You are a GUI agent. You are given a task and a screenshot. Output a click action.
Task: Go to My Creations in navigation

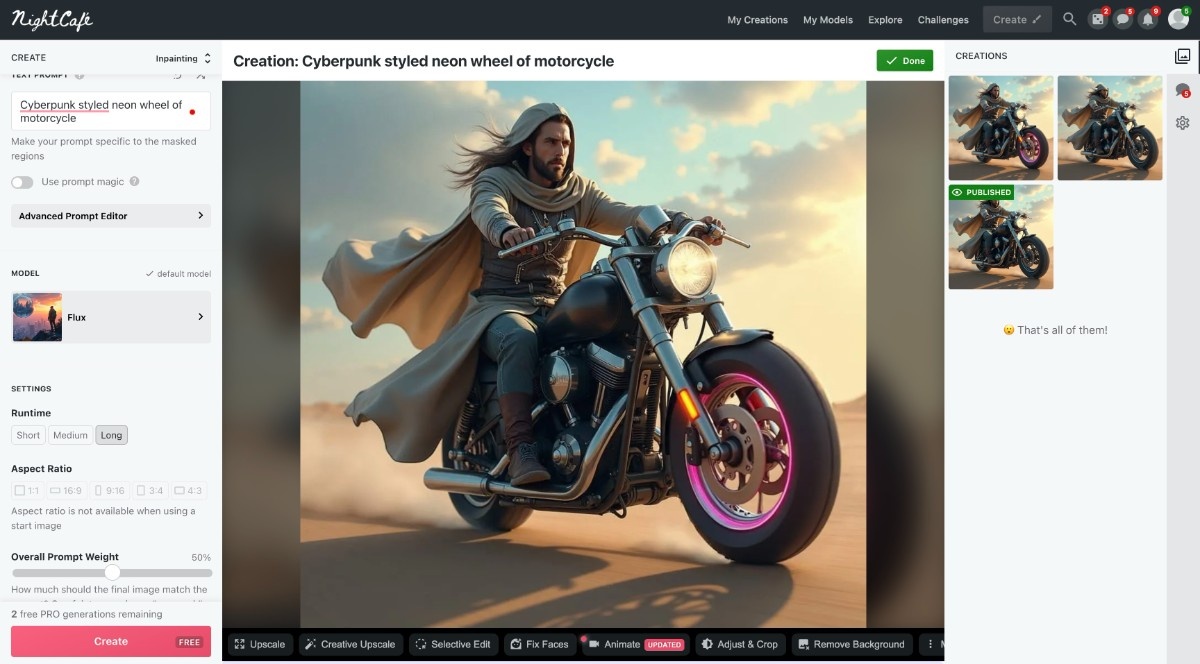point(757,20)
